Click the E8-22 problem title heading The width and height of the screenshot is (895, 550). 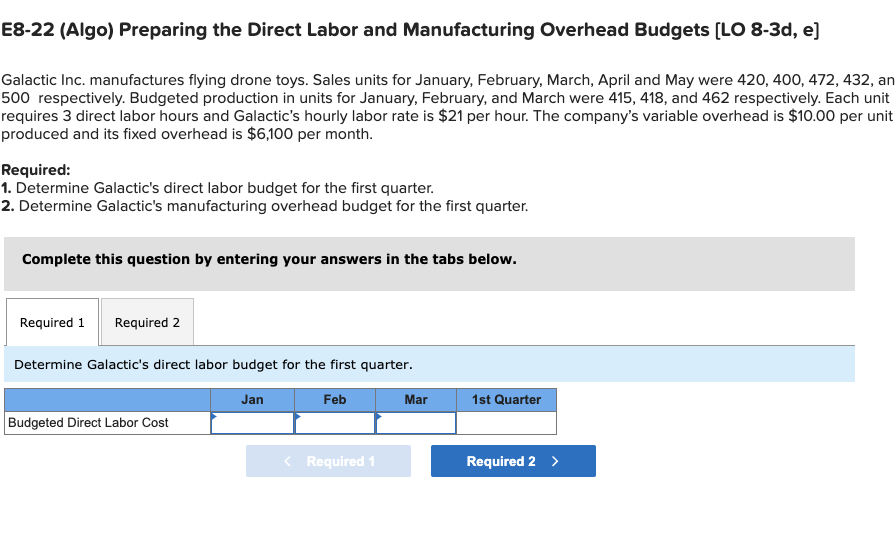click(x=410, y=30)
